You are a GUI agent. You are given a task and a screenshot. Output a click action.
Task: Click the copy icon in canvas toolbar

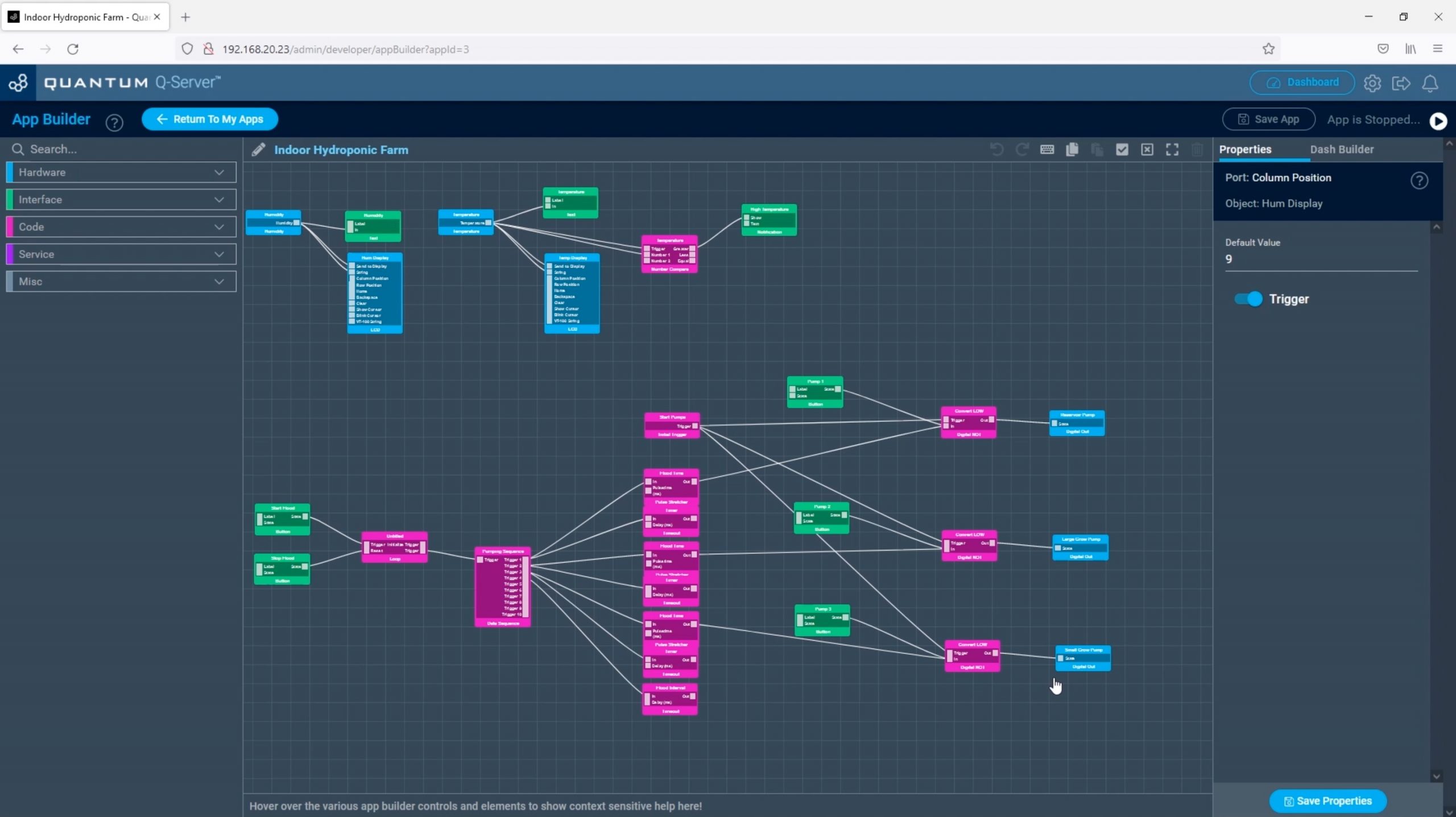1072,150
